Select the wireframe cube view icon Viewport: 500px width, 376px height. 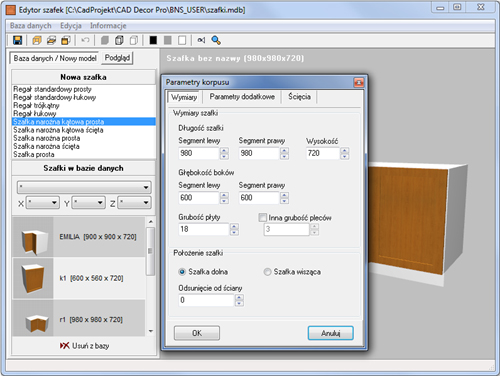119,40
